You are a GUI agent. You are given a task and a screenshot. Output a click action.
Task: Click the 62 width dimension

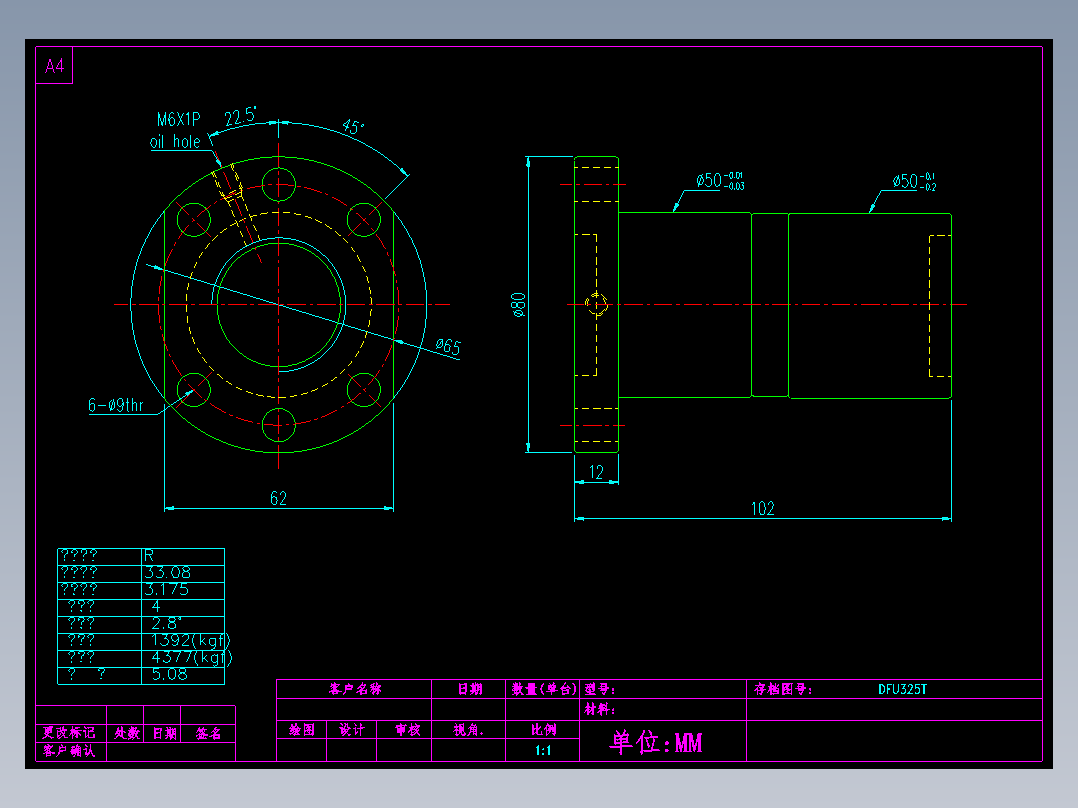click(278, 499)
